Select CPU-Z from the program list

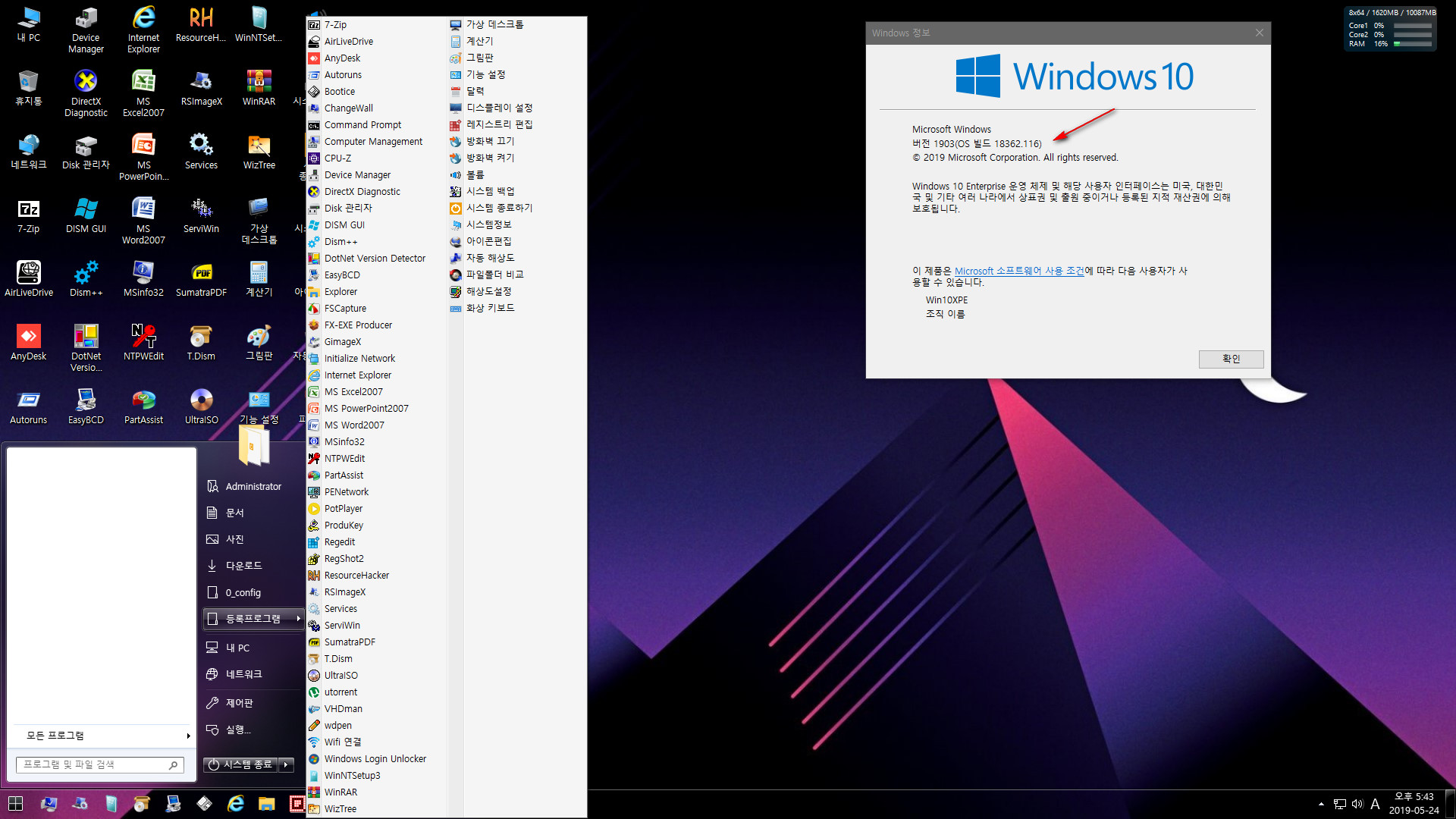pyautogui.click(x=376, y=158)
